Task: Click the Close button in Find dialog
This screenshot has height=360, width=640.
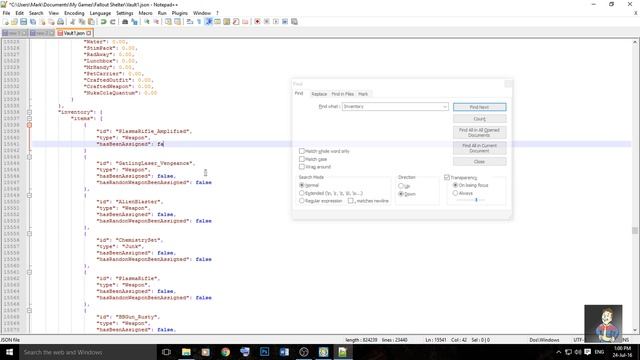Action: pos(480,162)
